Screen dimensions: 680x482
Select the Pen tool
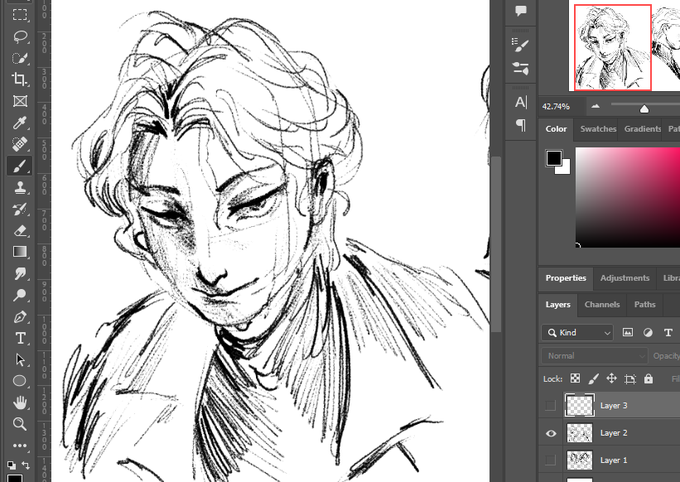[20, 317]
